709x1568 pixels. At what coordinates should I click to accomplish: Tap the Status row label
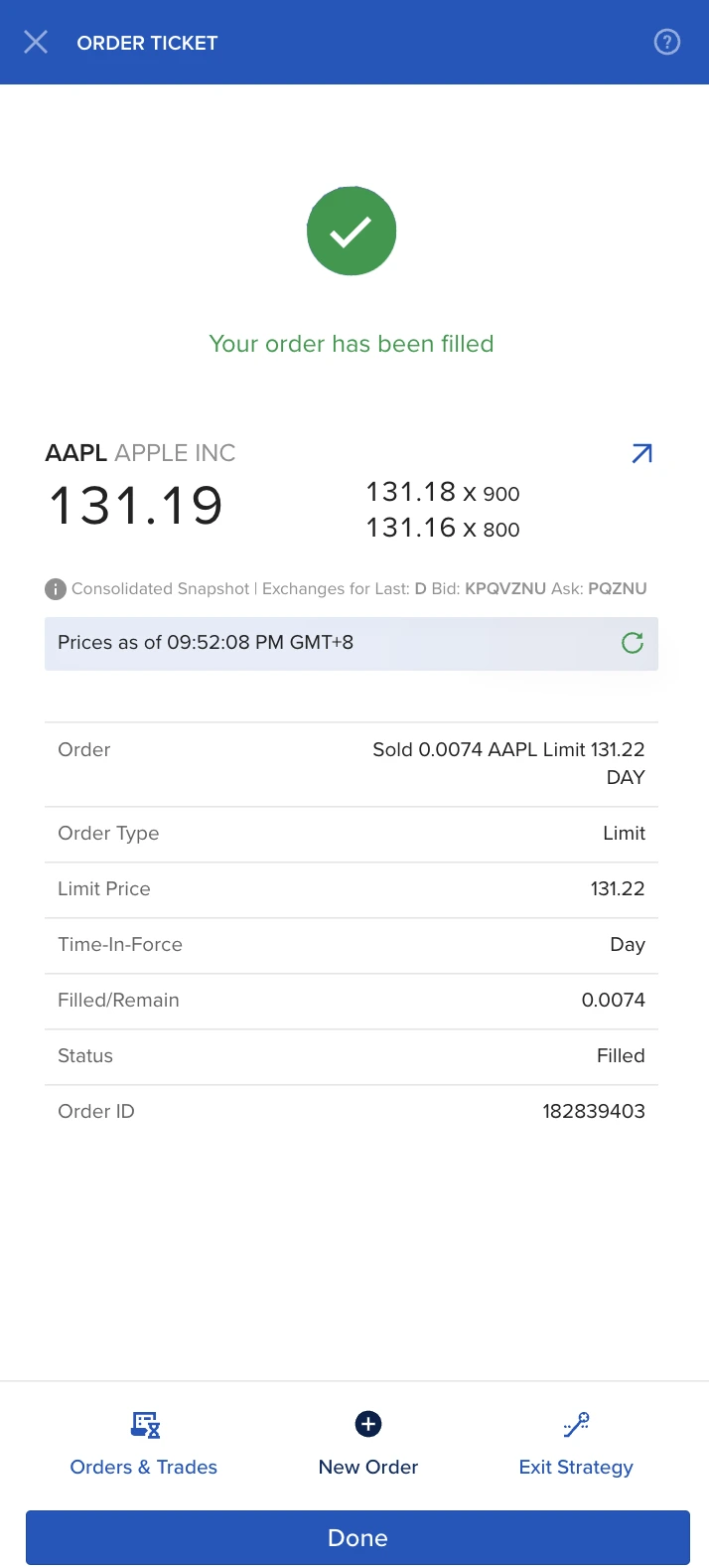point(85,1056)
